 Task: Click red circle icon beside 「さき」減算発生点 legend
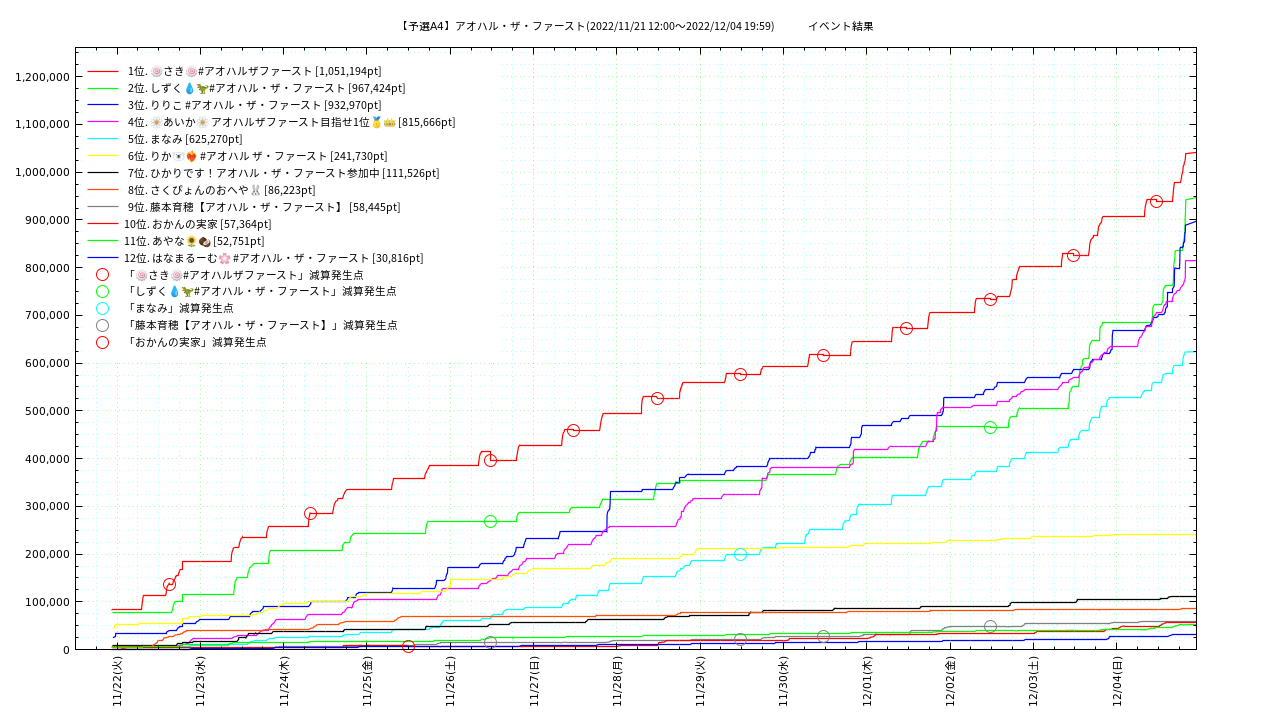pos(102,275)
